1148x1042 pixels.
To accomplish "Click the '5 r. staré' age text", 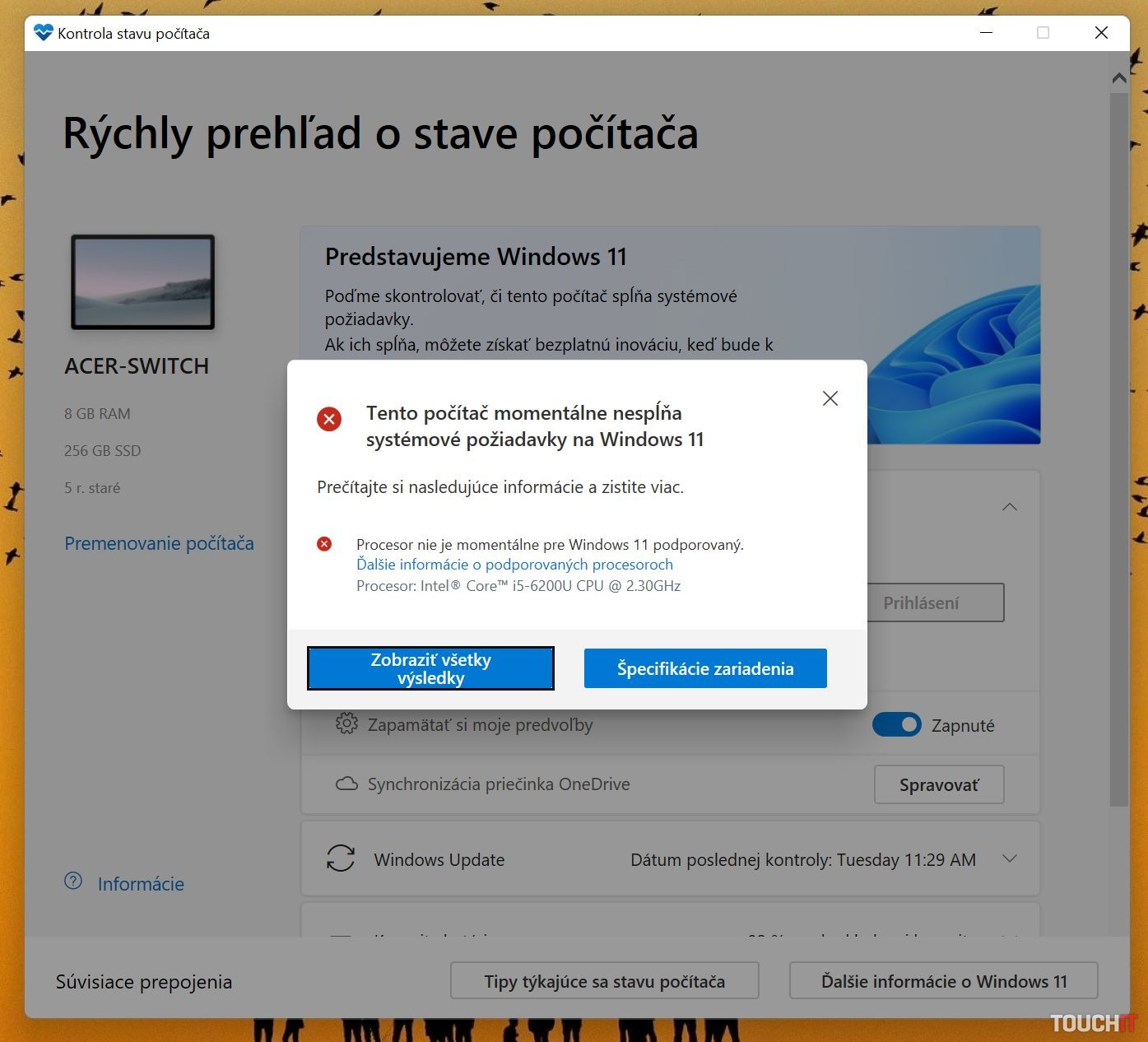I will click(x=92, y=488).
